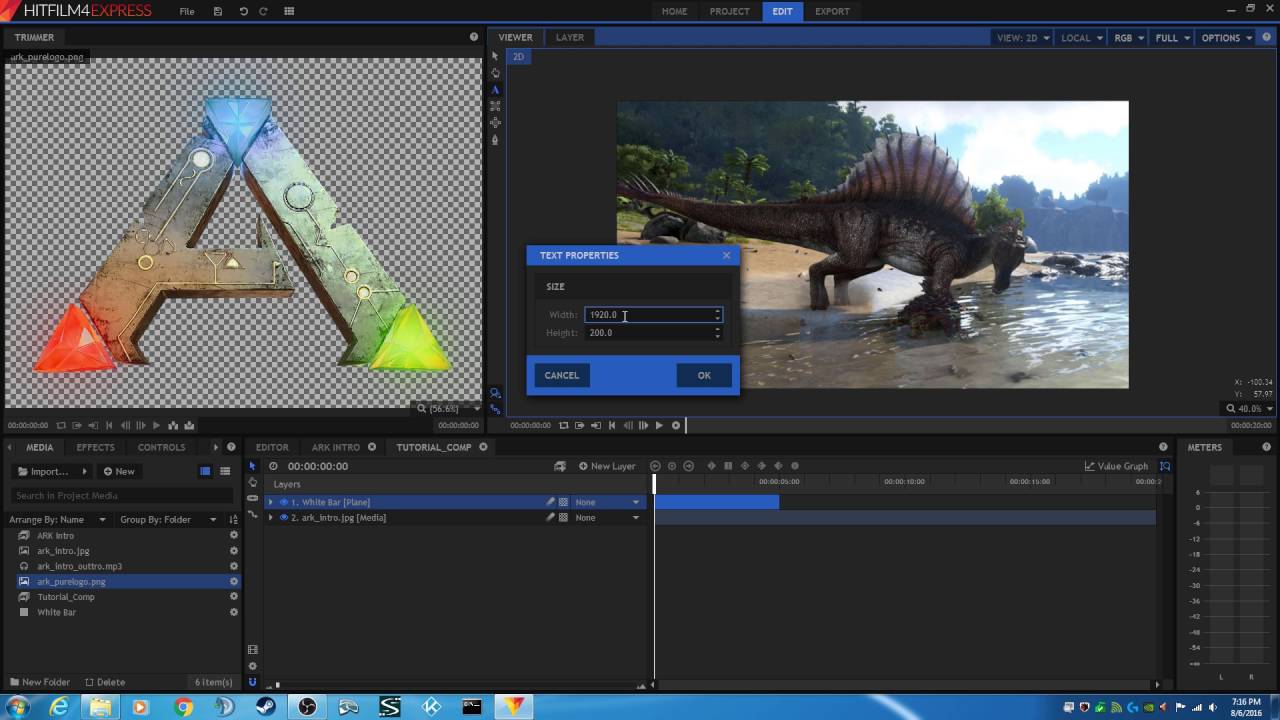Toggle the sort order icon in media panel
The width and height of the screenshot is (1280, 720).
[233, 519]
